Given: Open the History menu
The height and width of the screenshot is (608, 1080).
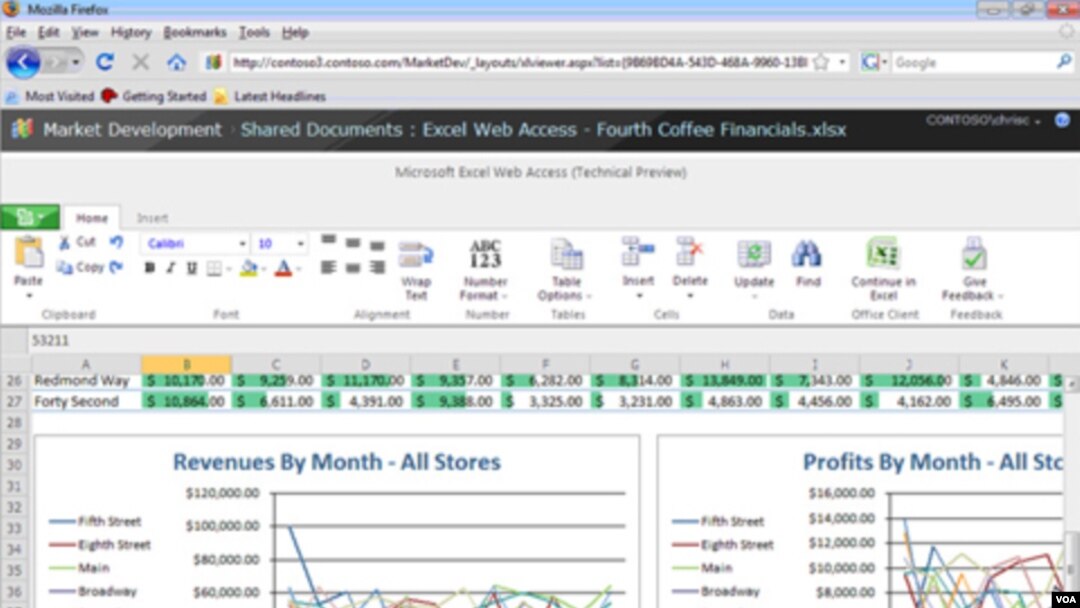Looking at the screenshot, I should (x=131, y=32).
